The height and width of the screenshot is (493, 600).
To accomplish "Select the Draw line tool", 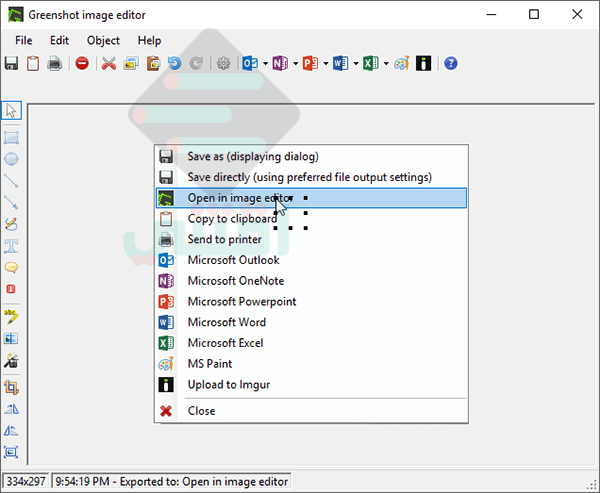I will coord(11,181).
